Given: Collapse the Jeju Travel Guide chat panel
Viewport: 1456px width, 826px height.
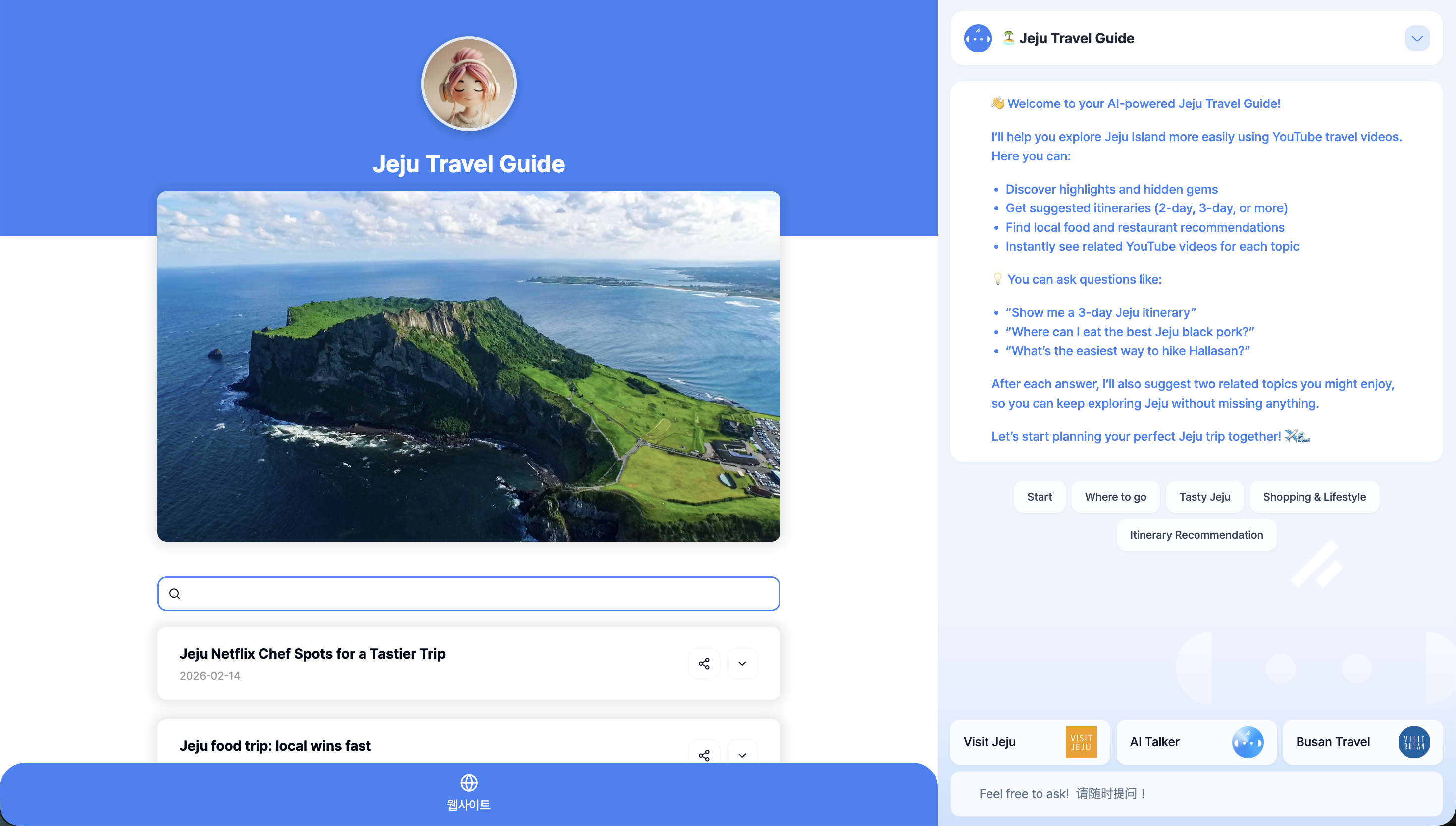Looking at the screenshot, I should coord(1417,38).
